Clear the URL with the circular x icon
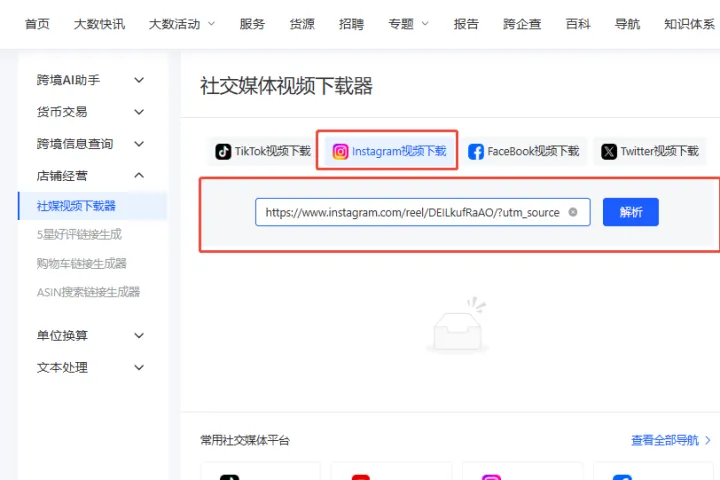The width and height of the screenshot is (720, 480). tap(573, 212)
